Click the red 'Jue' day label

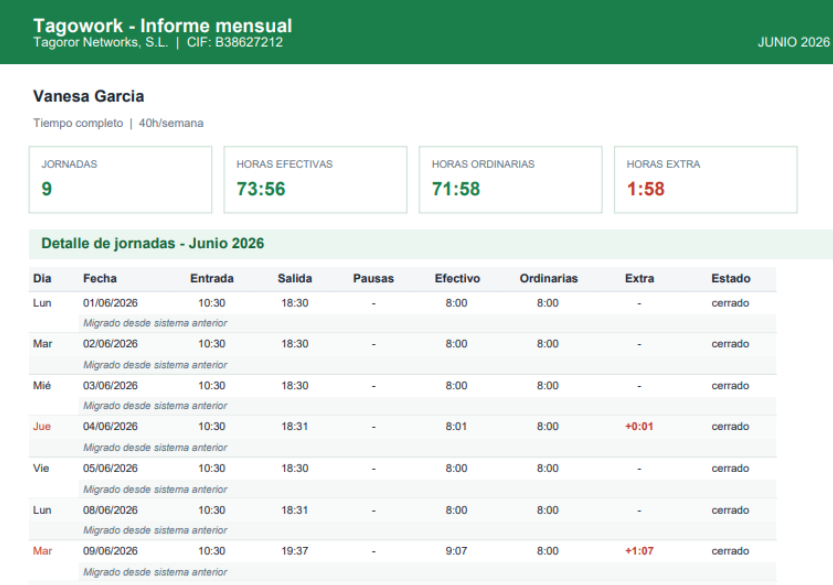pyautogui.click(x=42, y=426)
